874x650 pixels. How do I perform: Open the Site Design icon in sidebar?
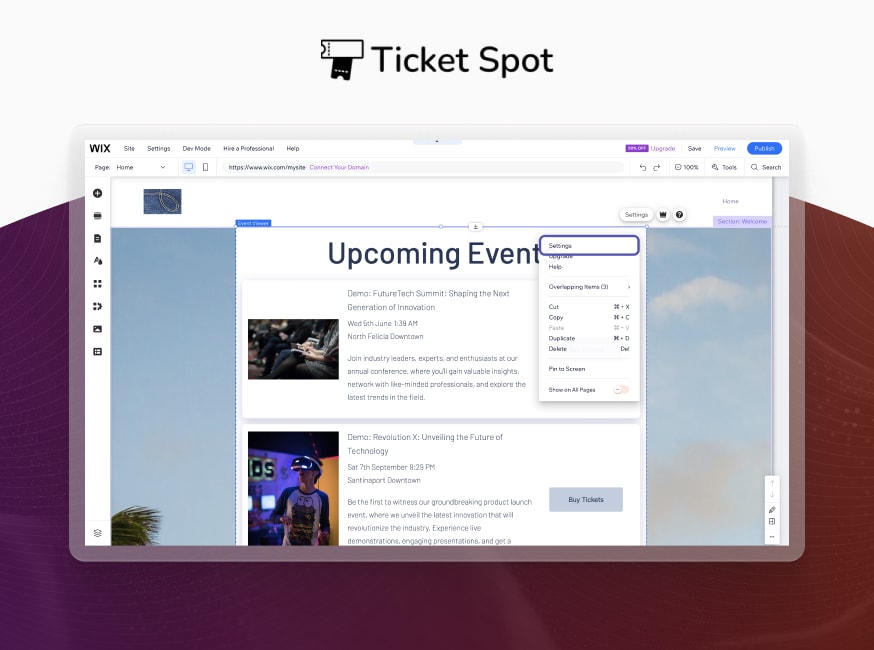point(98,260)
